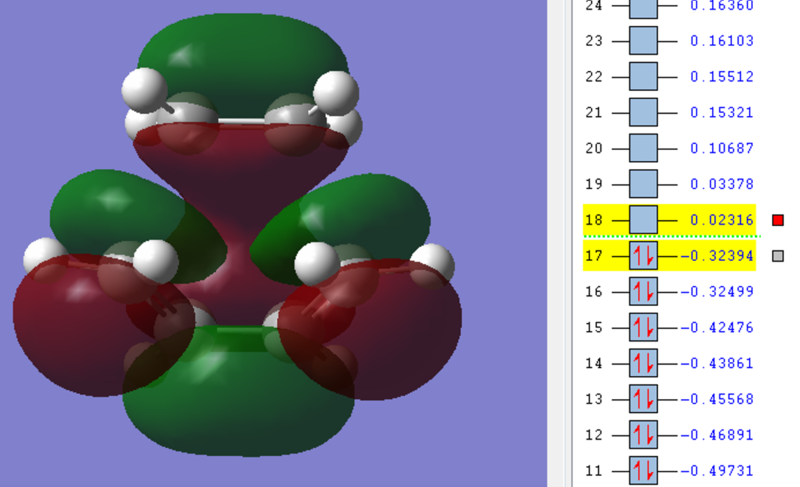Select the empty box of orbital 24
Viewport: 800px width, 487px height.
tap(643, 9)
